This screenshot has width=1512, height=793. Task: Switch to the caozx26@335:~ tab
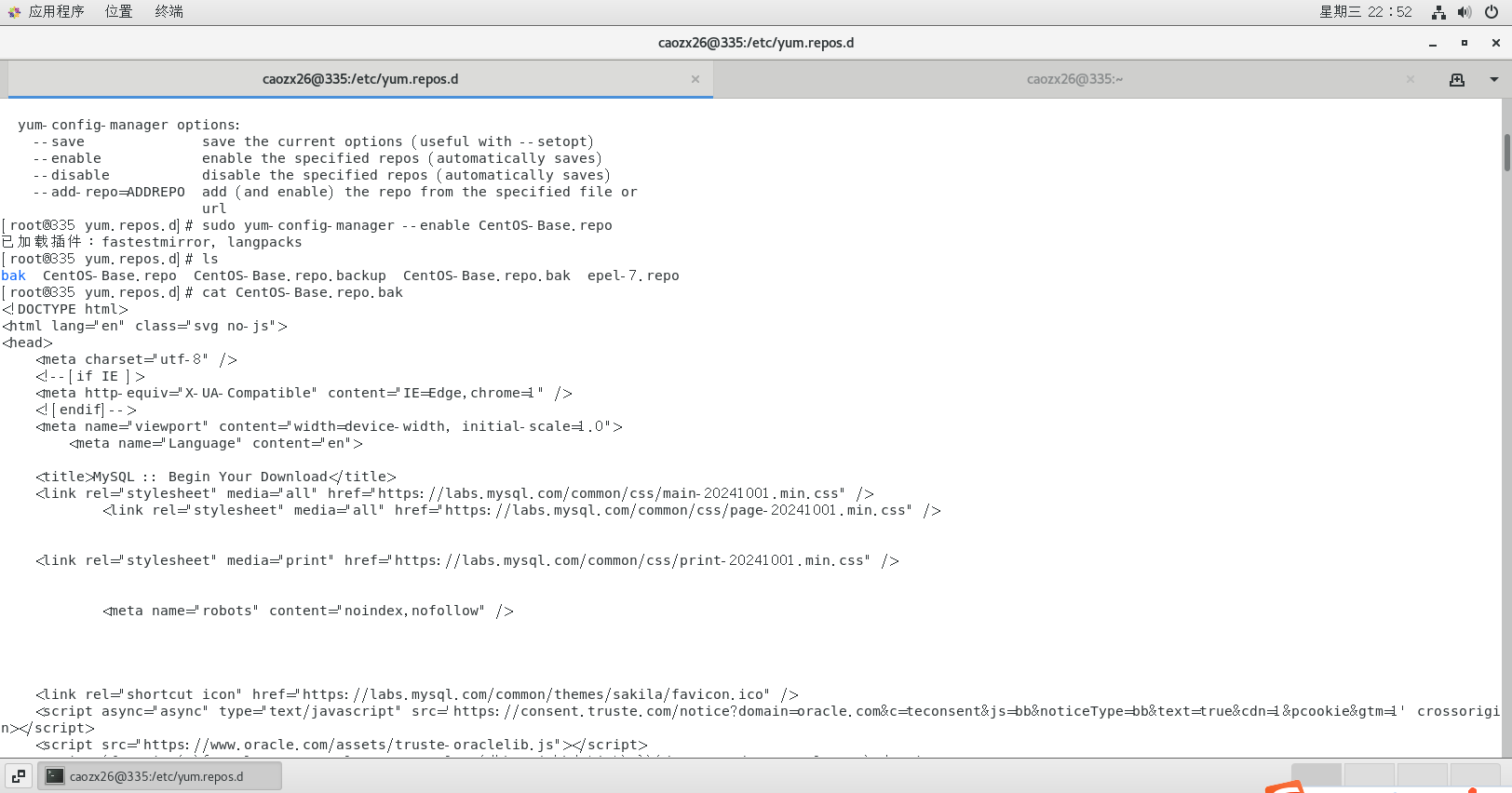pos(1074,79)
